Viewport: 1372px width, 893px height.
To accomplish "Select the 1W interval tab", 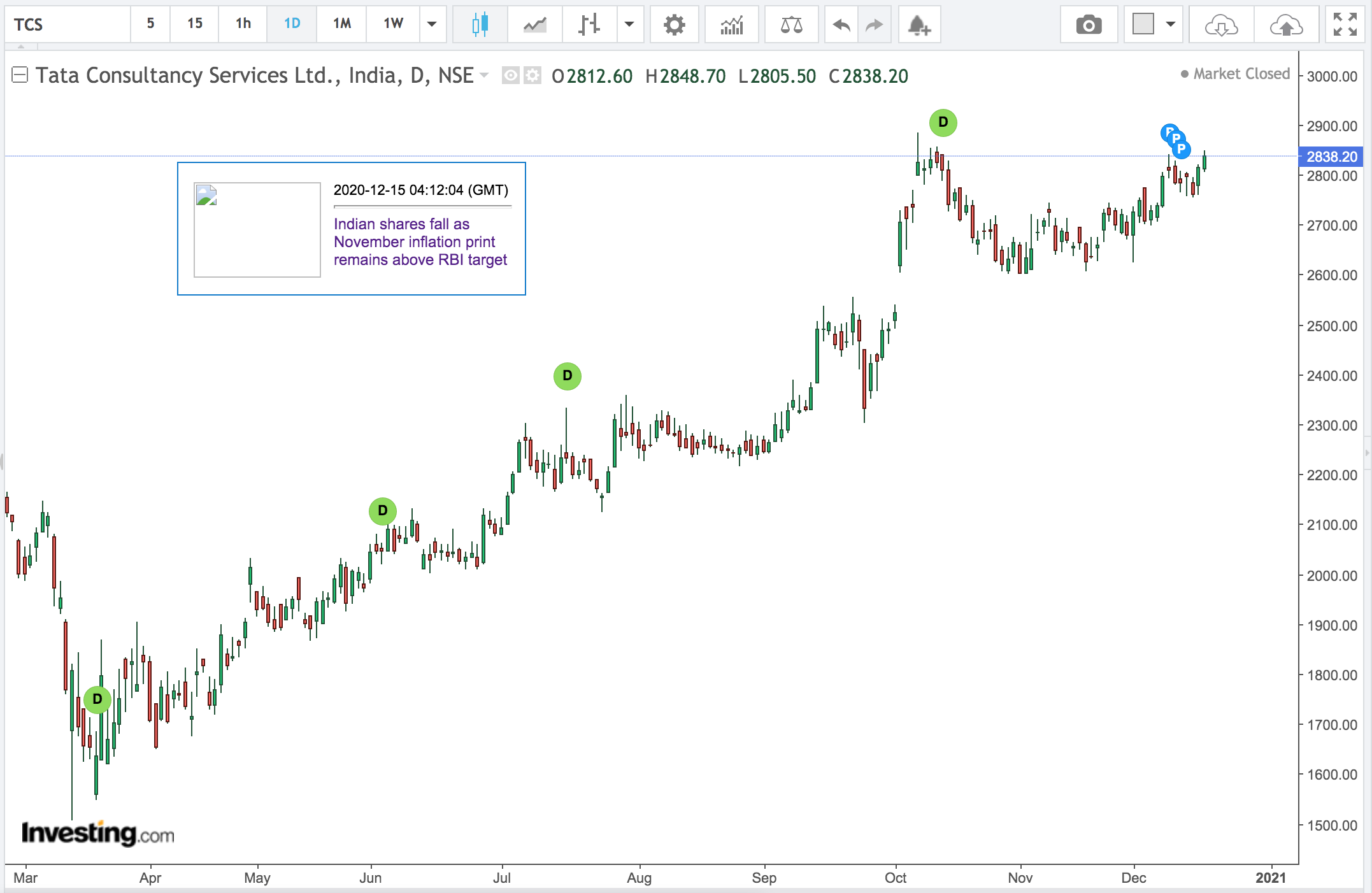I will point(393,24).
